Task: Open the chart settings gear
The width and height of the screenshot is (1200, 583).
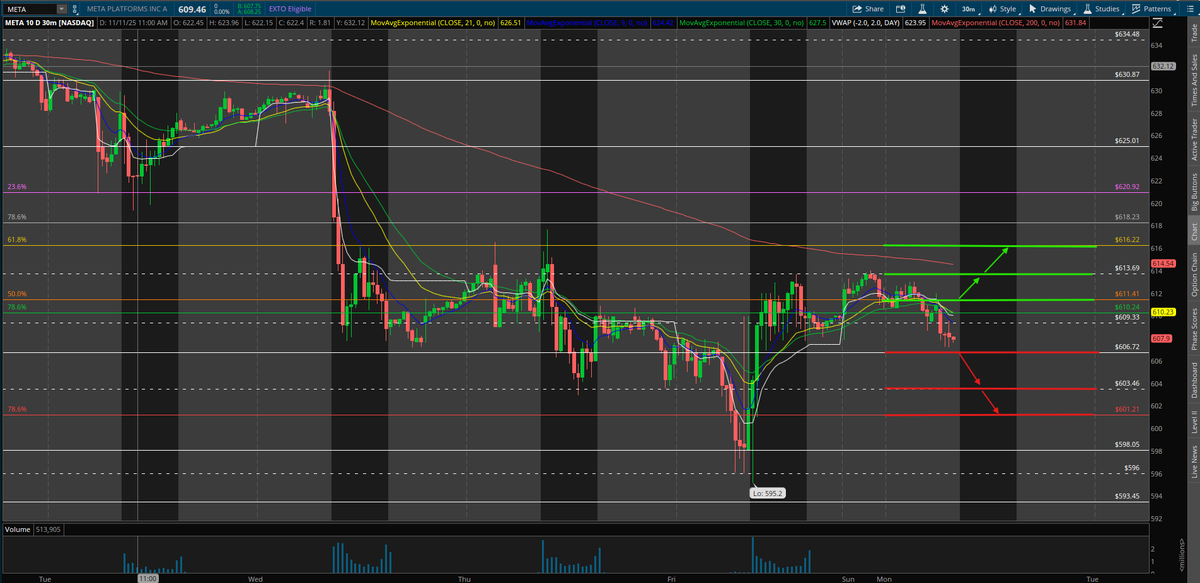Action: (x=944, y=8)
